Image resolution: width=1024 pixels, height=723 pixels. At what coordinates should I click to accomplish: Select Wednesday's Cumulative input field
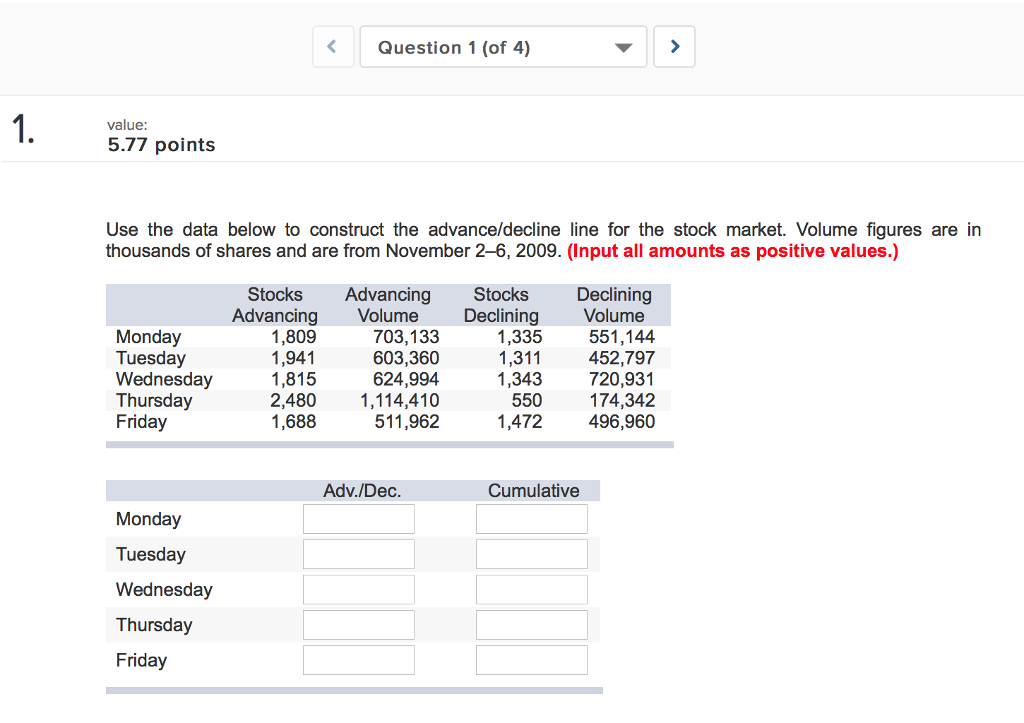click(x=532, y=589)
